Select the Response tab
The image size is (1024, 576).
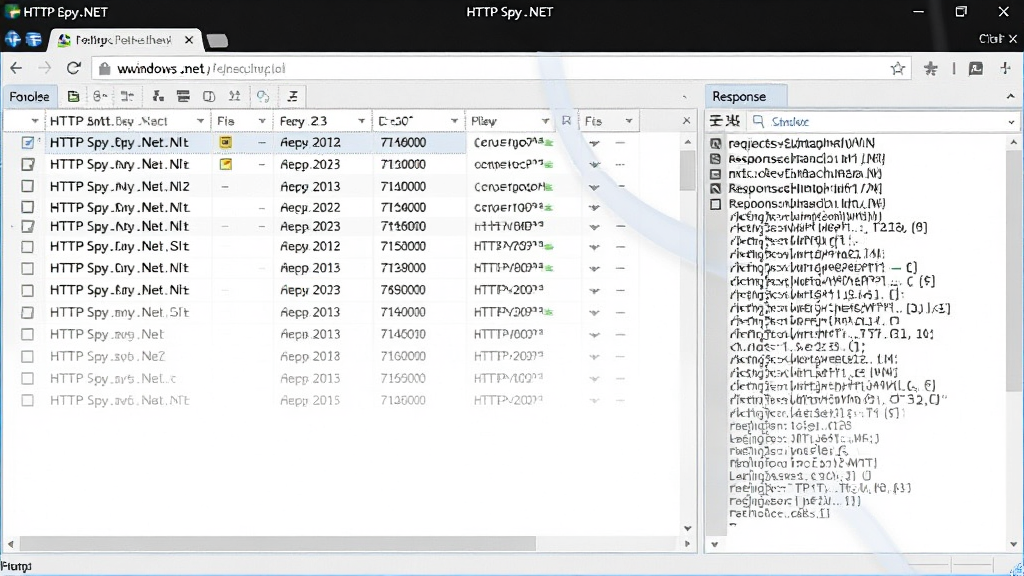click(x=746, y=97)
